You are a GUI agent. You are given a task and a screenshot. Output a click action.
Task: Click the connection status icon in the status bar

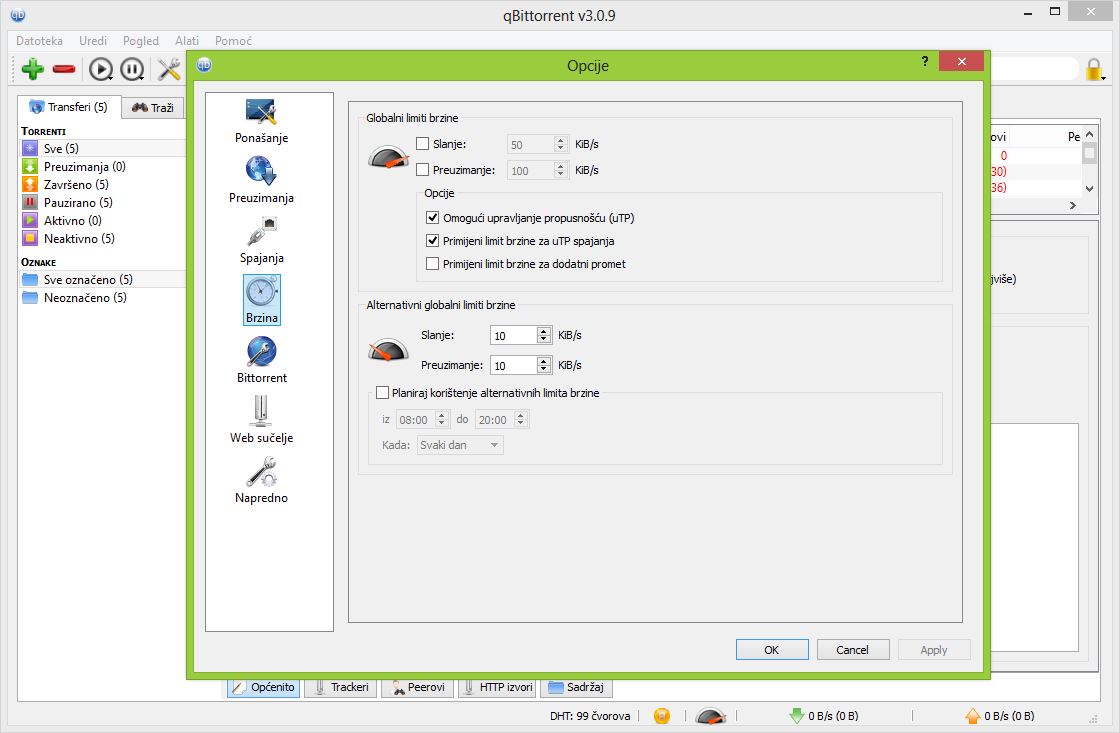[x=662, y=715]
